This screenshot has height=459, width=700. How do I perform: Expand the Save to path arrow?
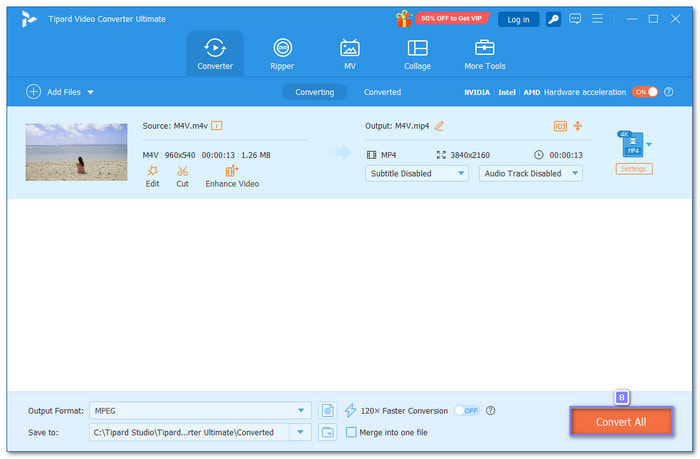coord(300,432)
